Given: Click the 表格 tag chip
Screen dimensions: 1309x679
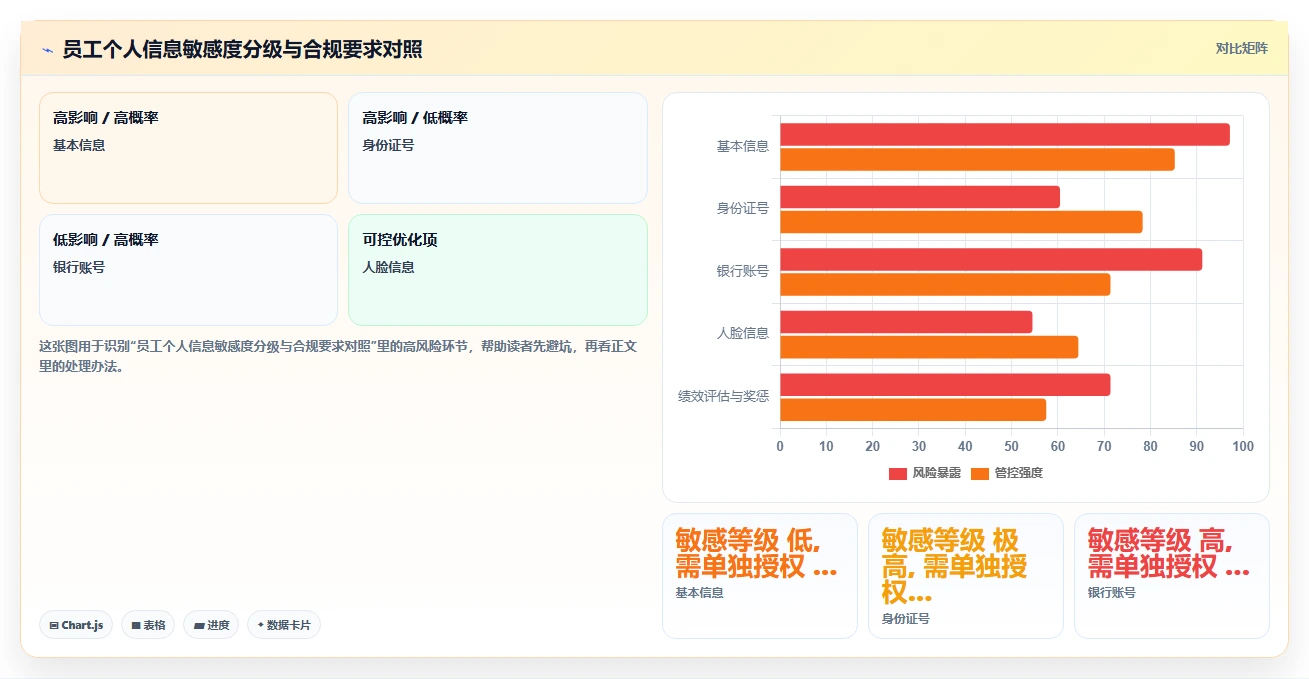Looking at the screenshot, I should click(148, 625).
